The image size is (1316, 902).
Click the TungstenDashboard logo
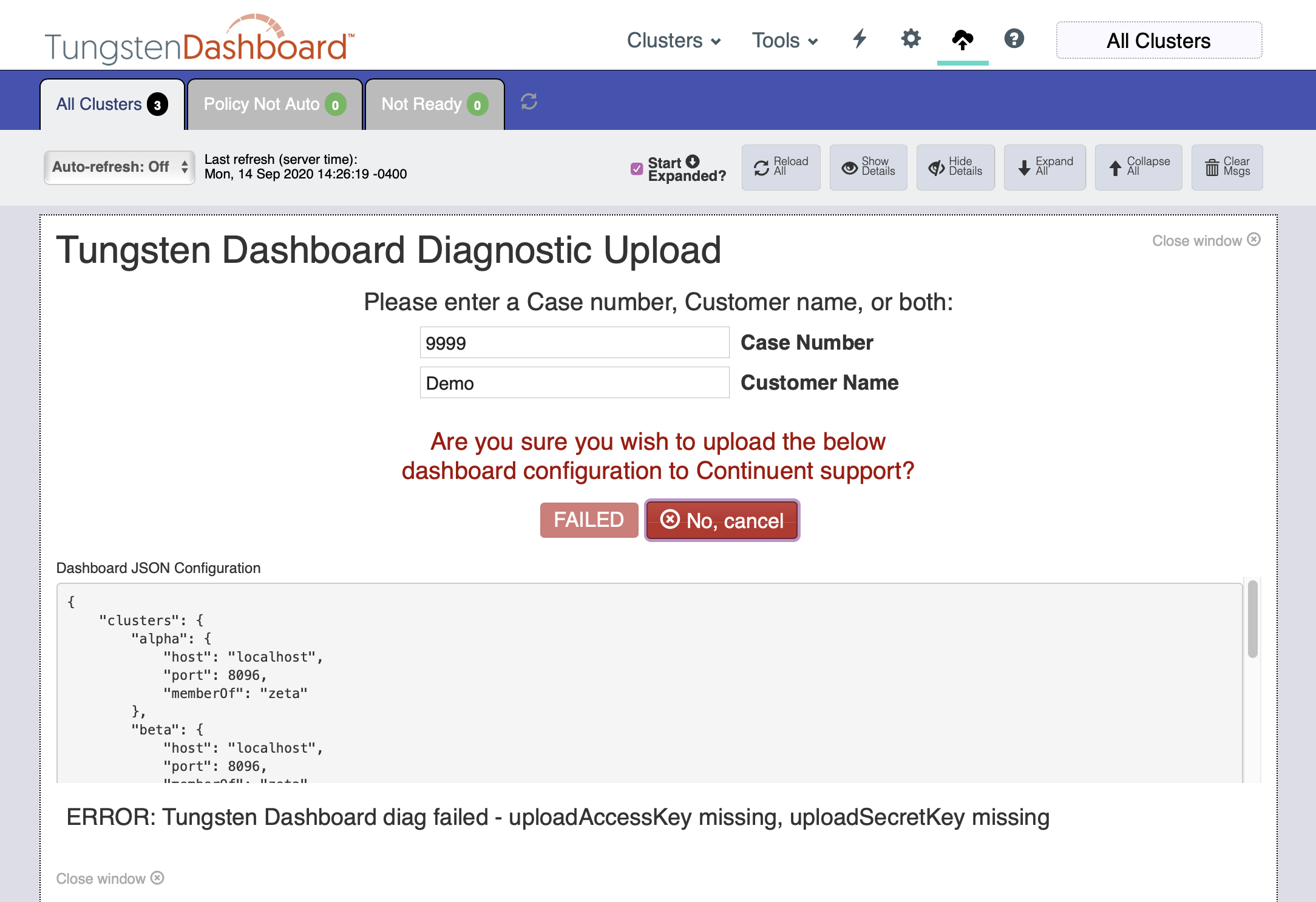click(200, 39)
